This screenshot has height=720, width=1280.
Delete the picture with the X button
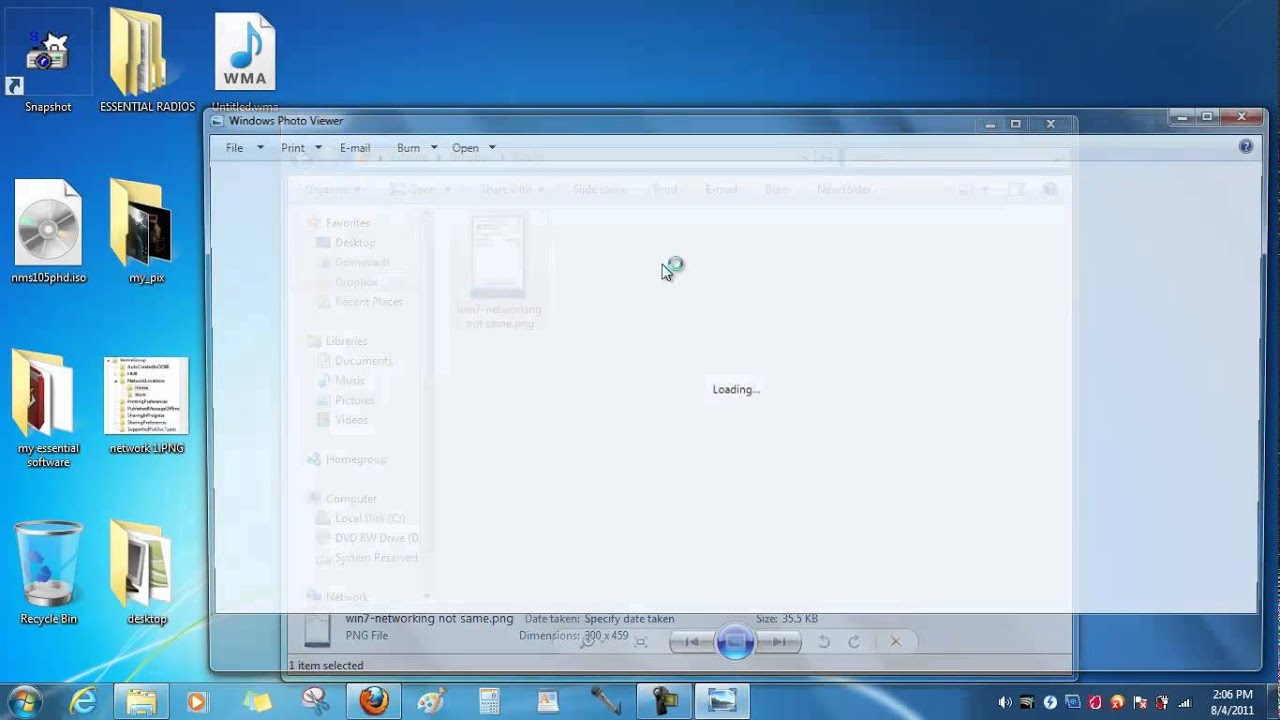895,642
